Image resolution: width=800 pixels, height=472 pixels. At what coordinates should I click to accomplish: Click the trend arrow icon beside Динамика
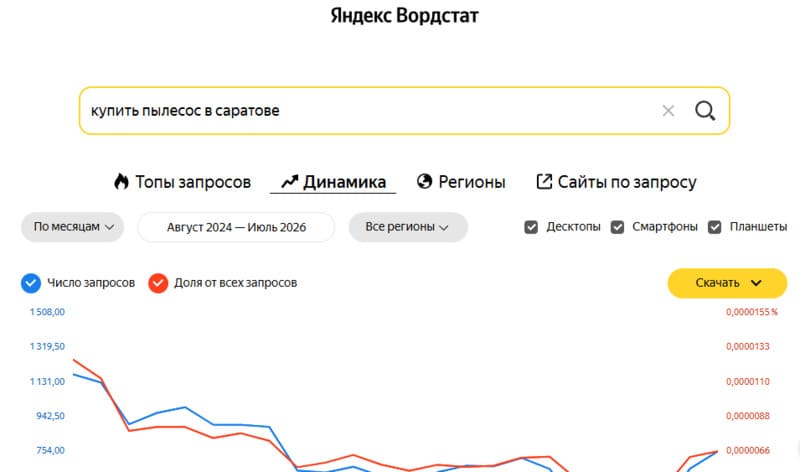click(x=289, y=181)
